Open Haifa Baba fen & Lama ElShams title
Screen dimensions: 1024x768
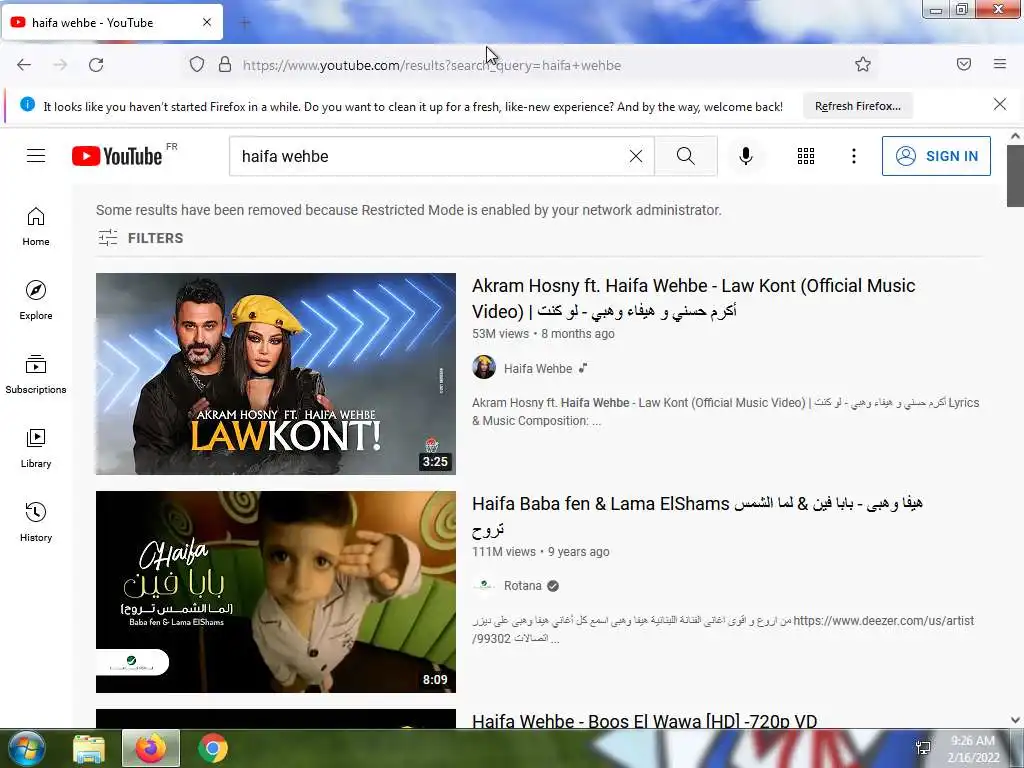(x=697, y=516)
